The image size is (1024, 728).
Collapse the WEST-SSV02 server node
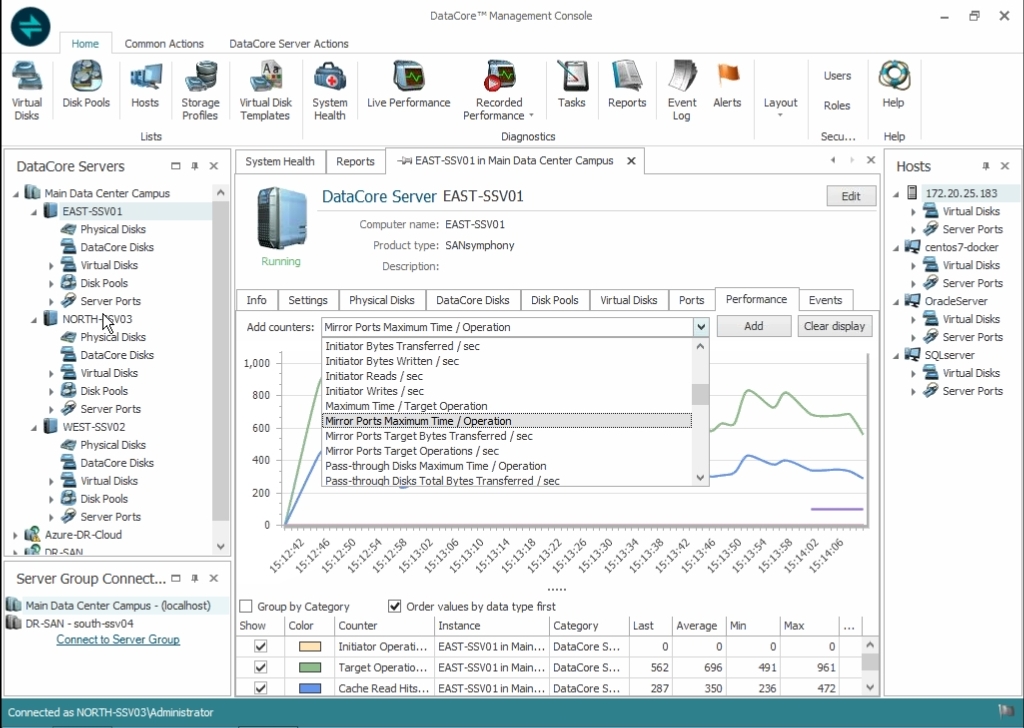pos(34,427)
